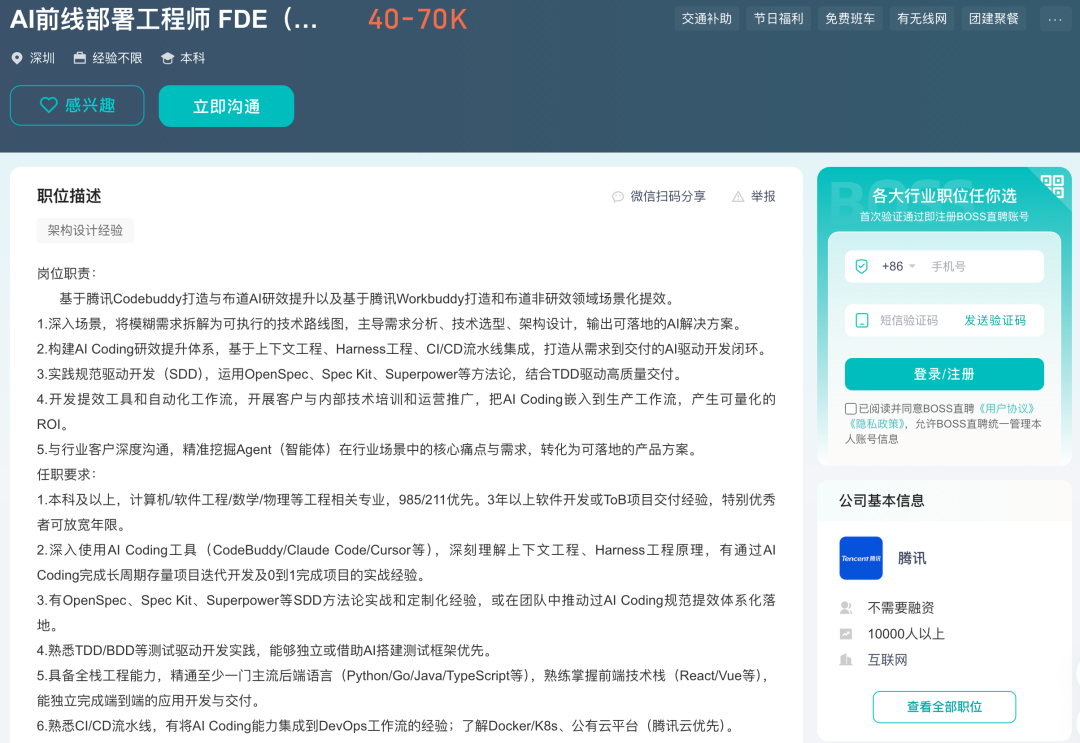Open the Tencent company logo
The height and width of the screenshot is (743, 1080).
click(x=861, y=558)
